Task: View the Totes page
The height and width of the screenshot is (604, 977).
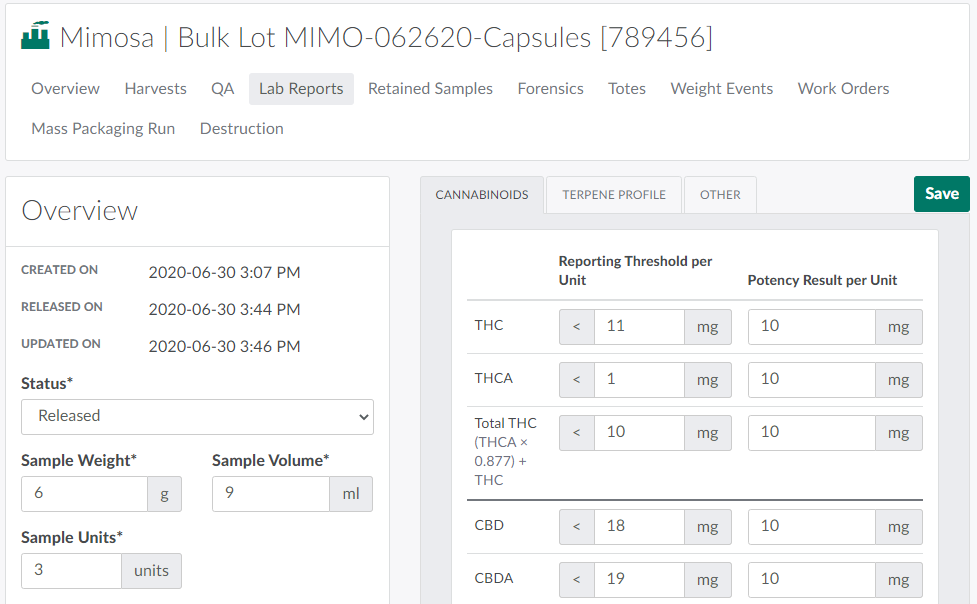Action: [x=627, y=89]
